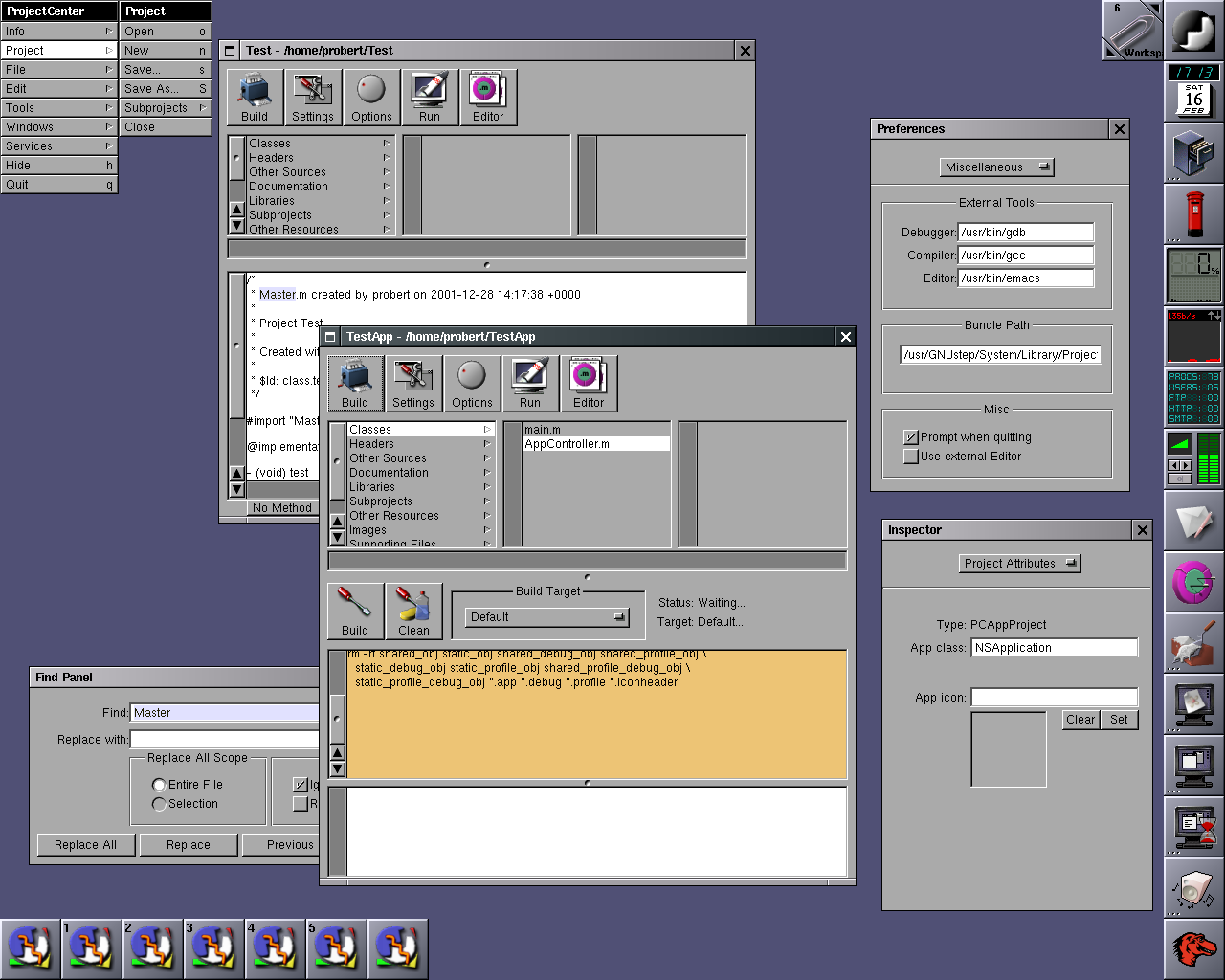Open Settings in the TestApp window toolbar

pyautogui.click(x=413, y=383)
